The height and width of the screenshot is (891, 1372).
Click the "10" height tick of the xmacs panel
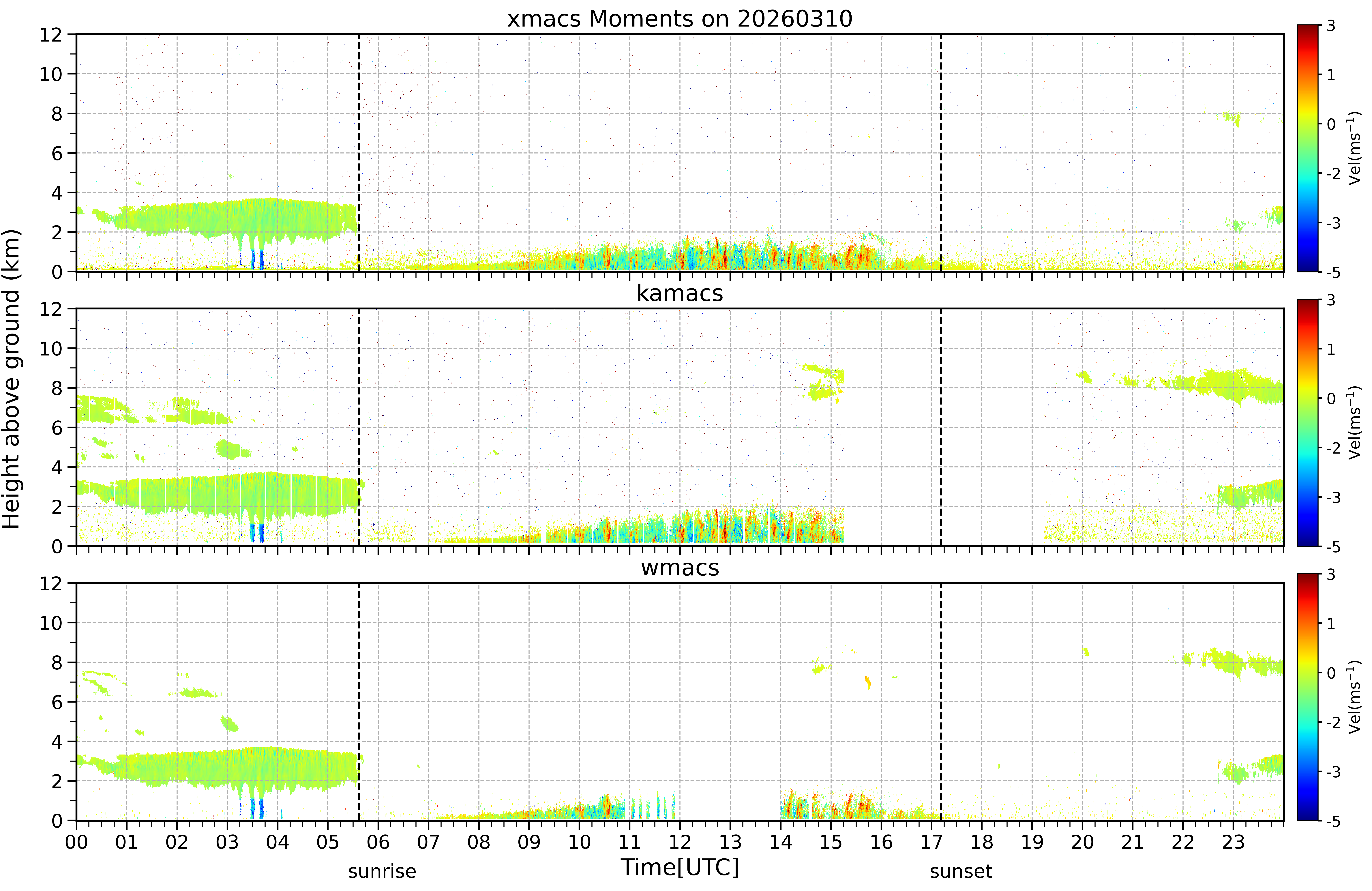coord(51,74)
